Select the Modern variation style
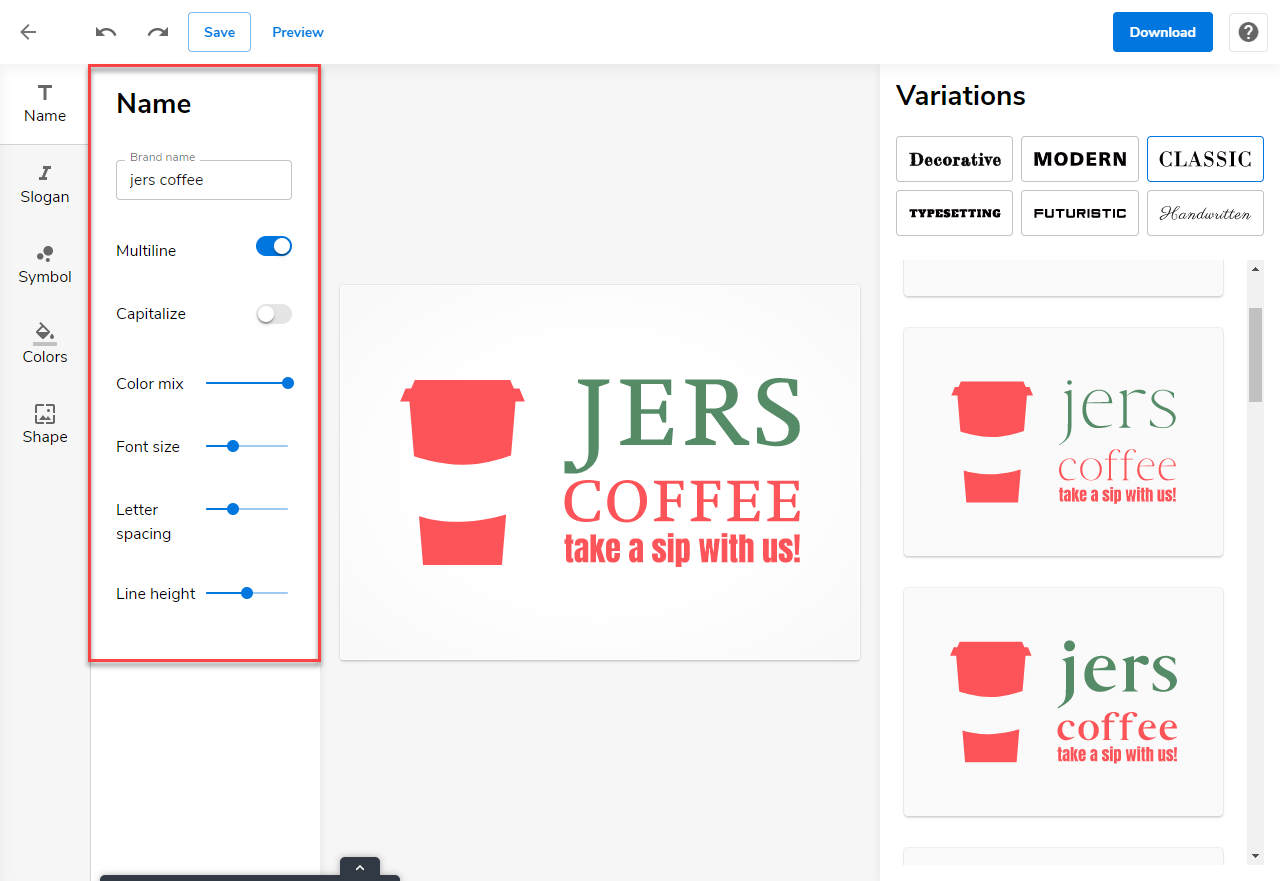 pyautogui.click(x=1080, y=159)
